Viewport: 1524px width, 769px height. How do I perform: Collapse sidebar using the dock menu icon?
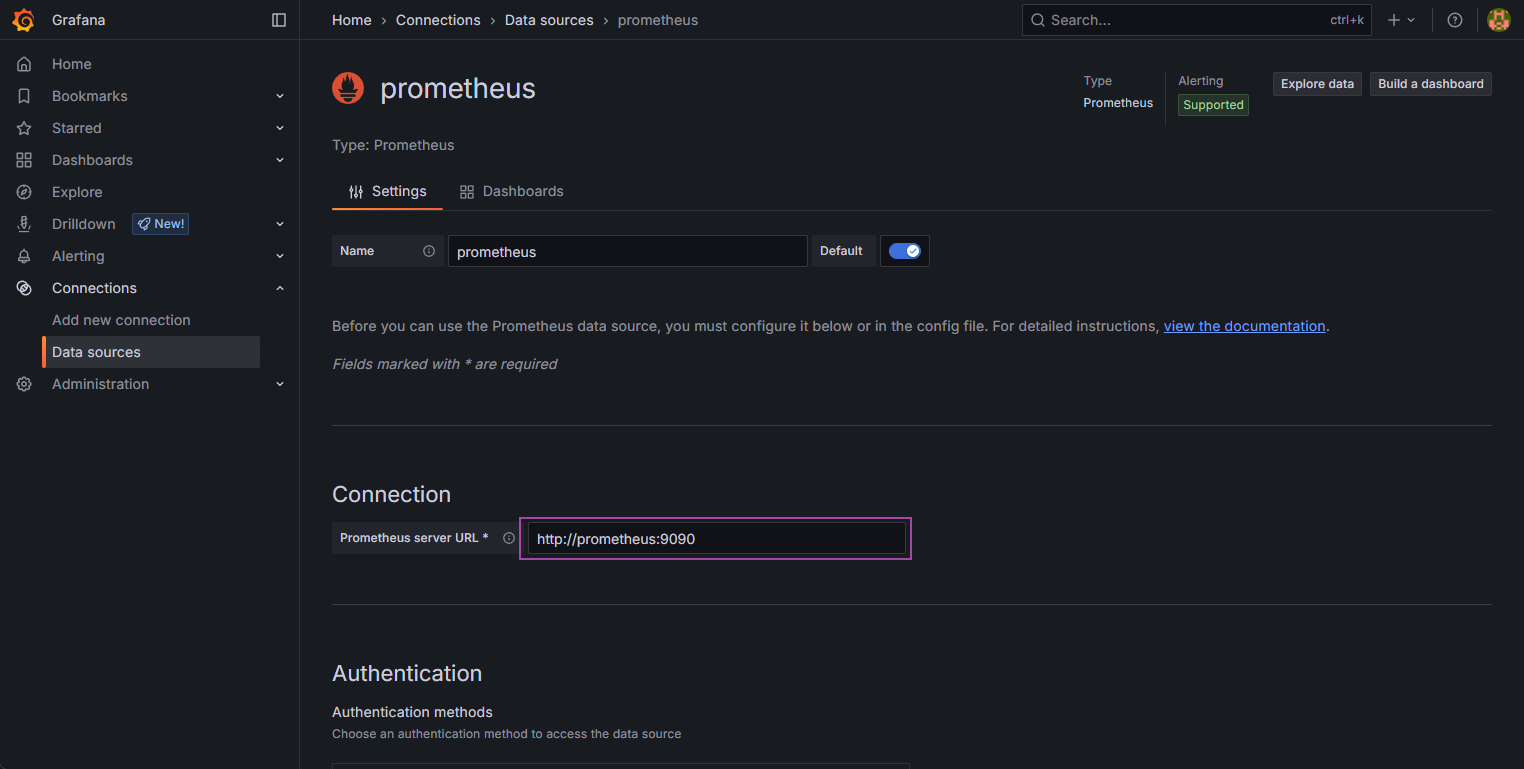279,20
